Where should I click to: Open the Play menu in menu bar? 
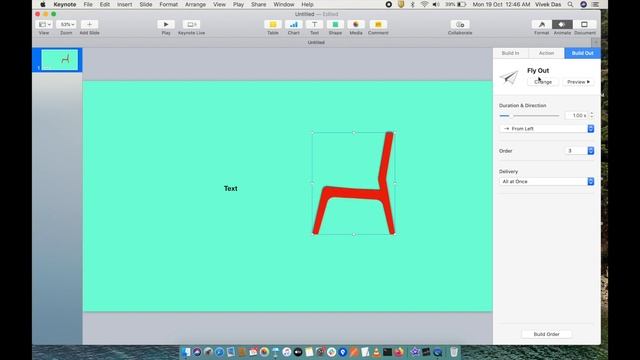(238, 4)
